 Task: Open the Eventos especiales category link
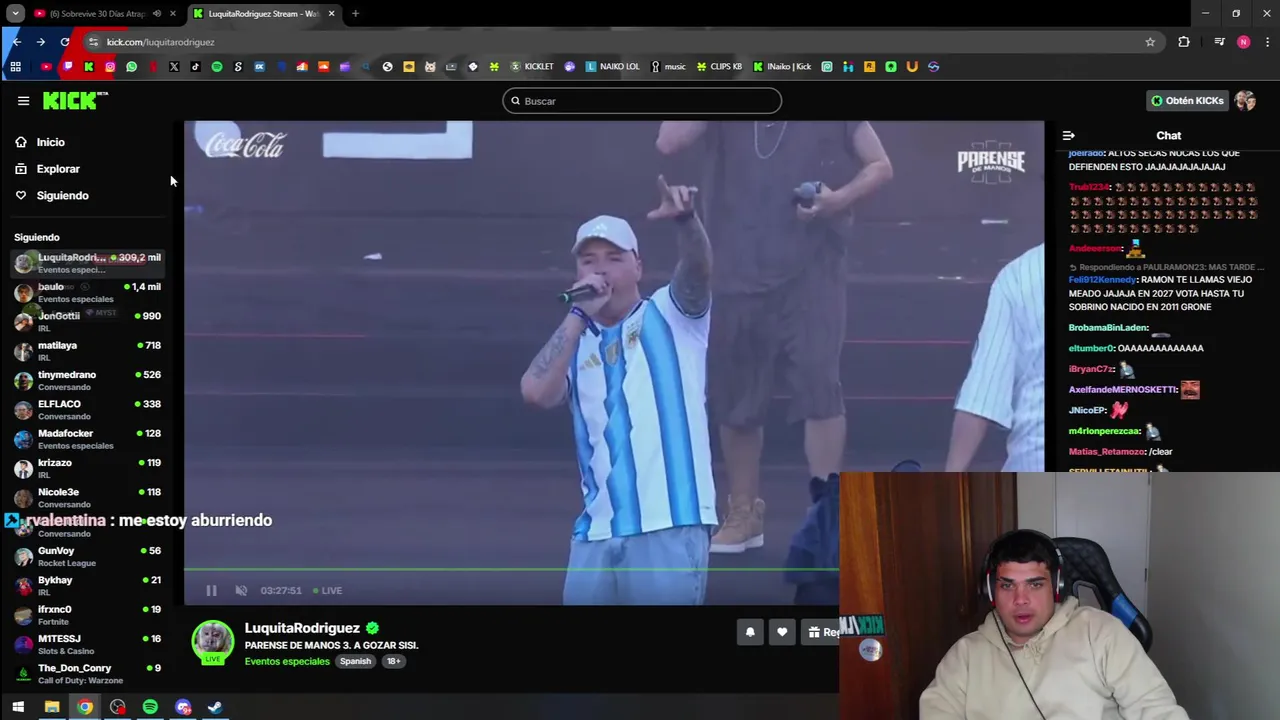287,661
